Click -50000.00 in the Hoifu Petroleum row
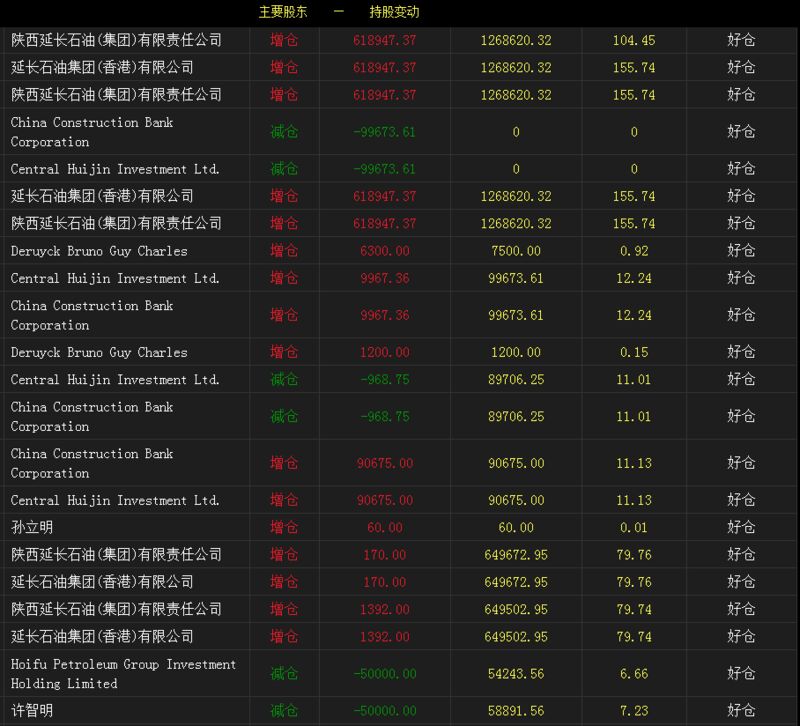This screenshot has height=726, width=800. pyautogui.click(x=385, y=674)
